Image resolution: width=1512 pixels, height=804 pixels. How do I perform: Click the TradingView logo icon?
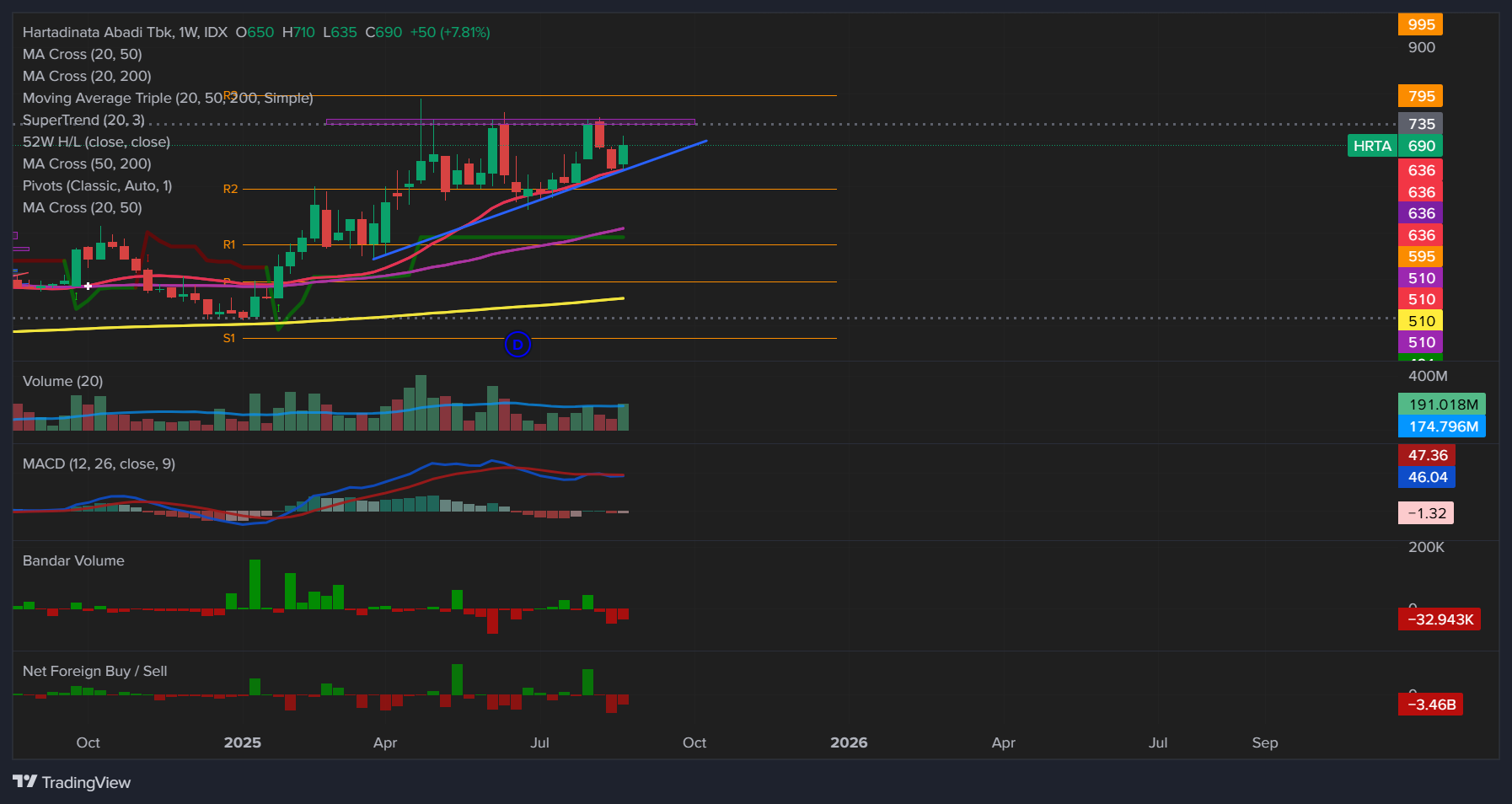[25, 782]
